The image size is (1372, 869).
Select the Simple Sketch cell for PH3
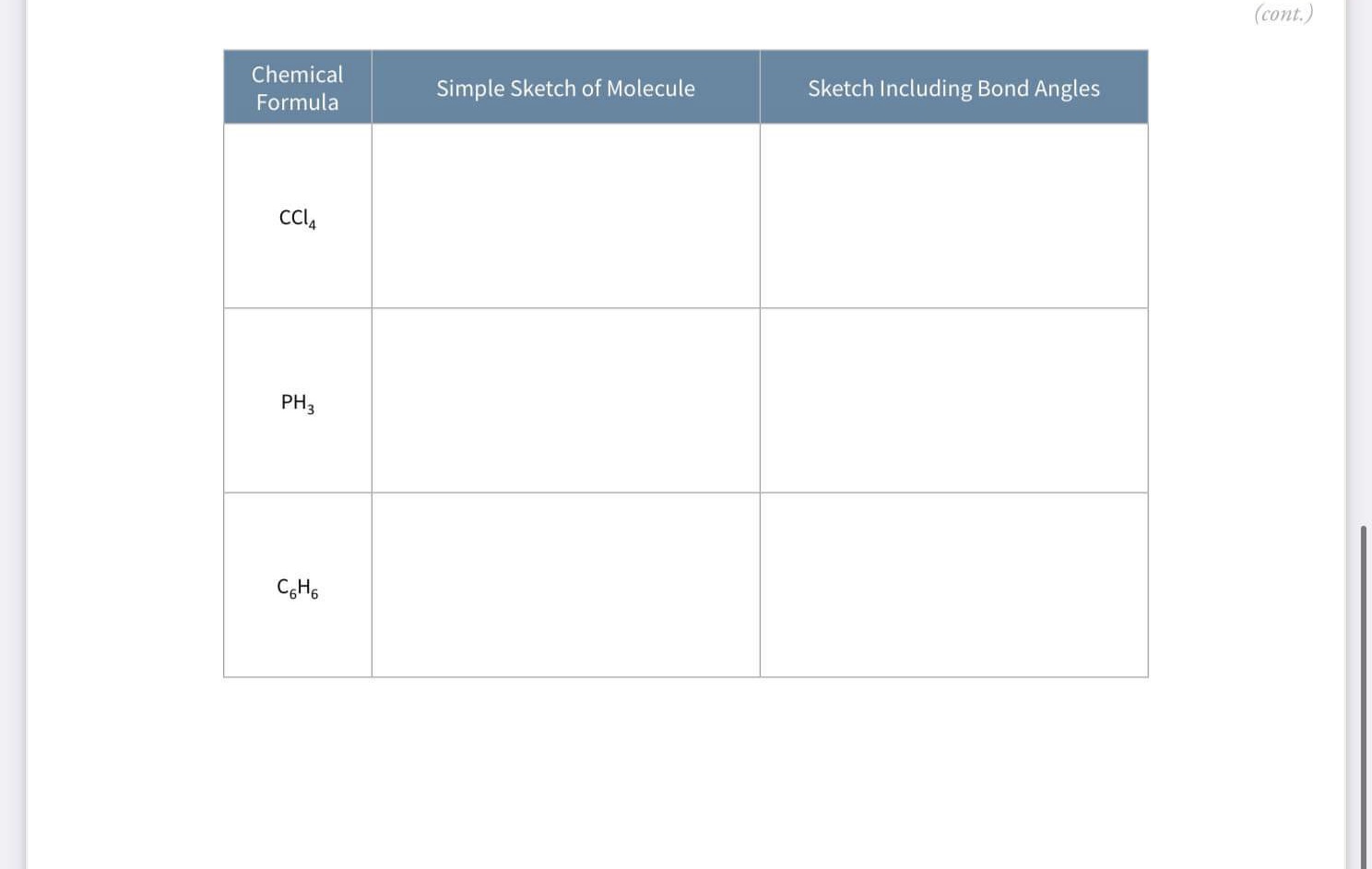(x=566, y=400)
